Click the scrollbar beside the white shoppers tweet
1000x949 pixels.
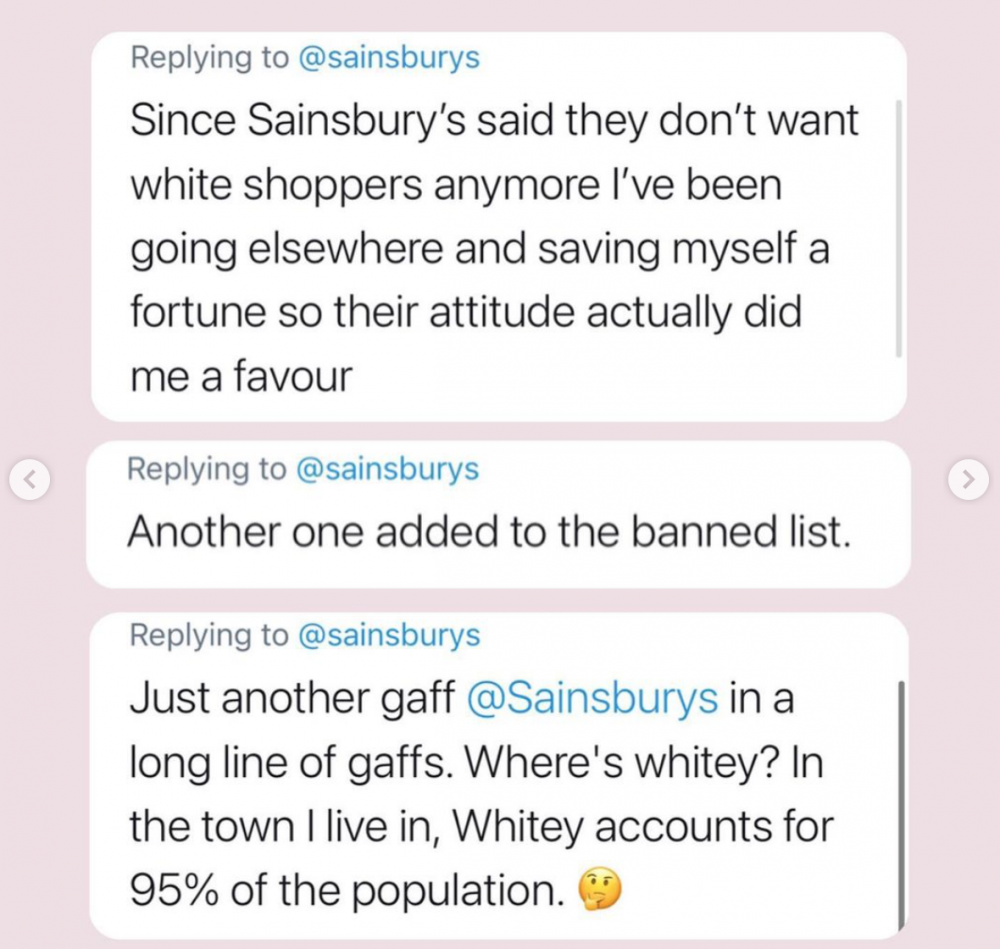[x=899, y=228]
